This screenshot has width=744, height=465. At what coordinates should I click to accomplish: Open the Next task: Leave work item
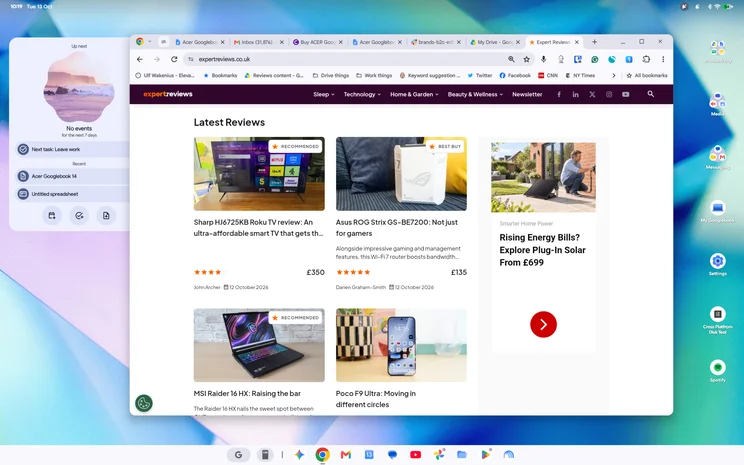(x=72, y=149)
